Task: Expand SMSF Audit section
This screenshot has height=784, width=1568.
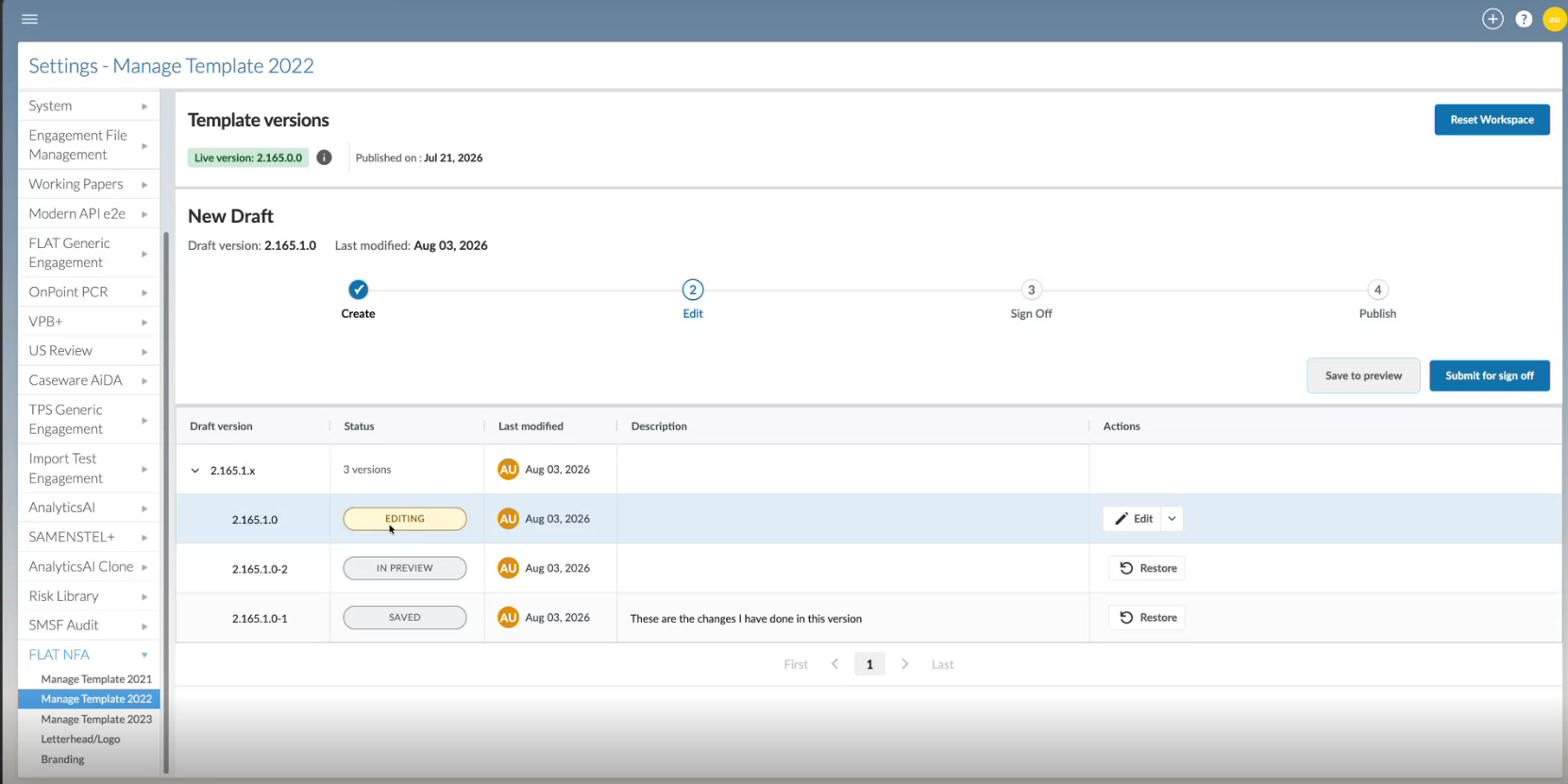Action: tap(89, 626)
